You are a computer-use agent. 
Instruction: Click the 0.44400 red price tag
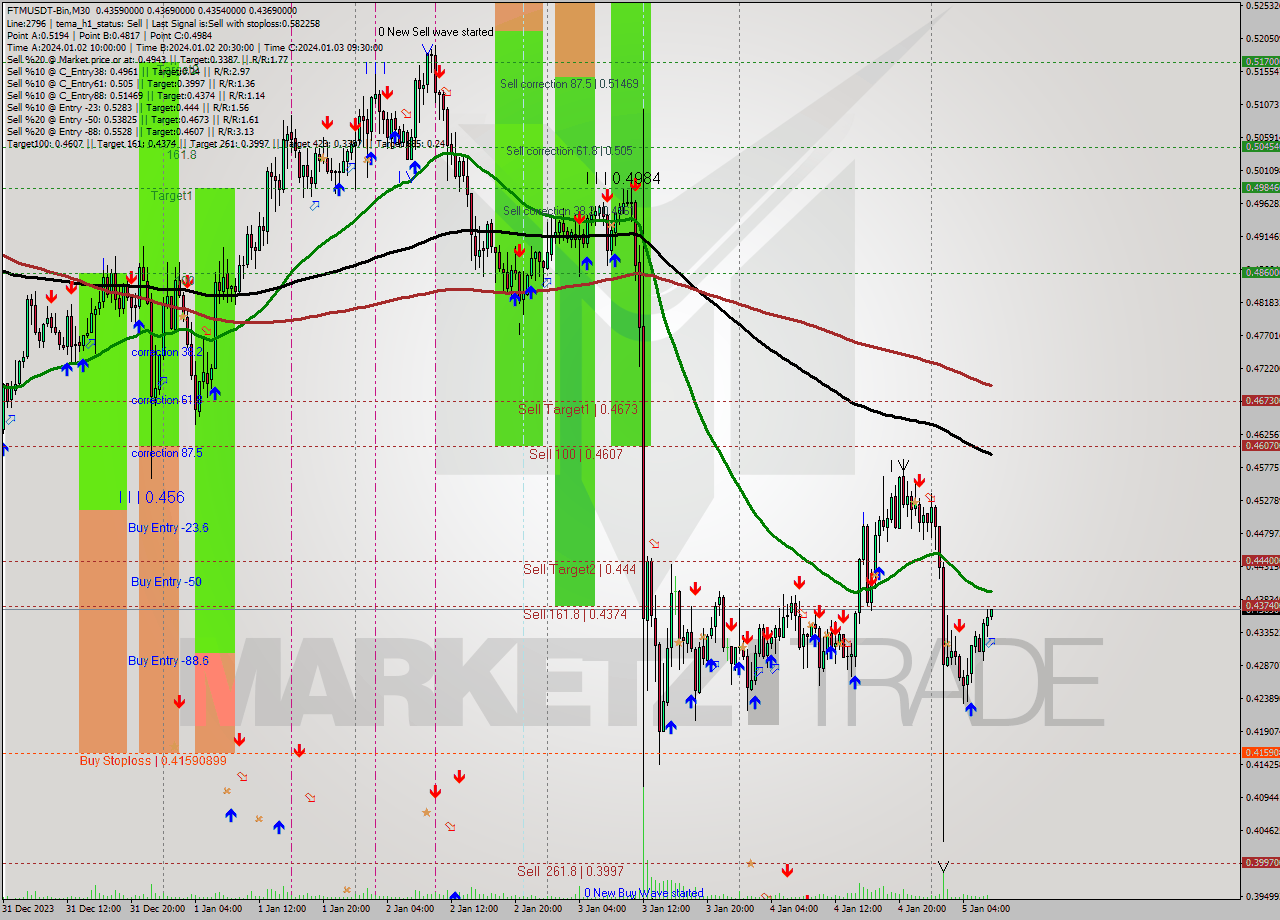tap(1261, 560)
